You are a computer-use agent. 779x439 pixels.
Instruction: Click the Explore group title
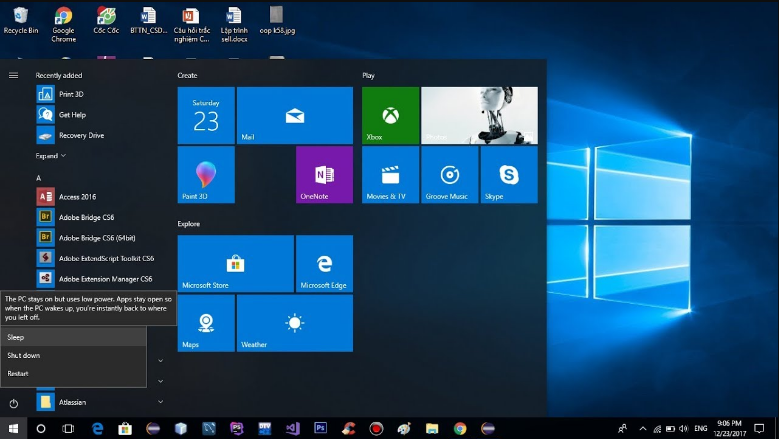coord(189,224)
